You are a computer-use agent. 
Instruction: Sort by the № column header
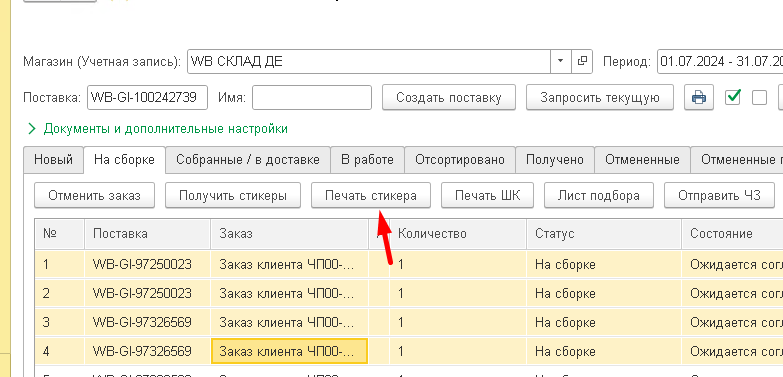[59, 234]
